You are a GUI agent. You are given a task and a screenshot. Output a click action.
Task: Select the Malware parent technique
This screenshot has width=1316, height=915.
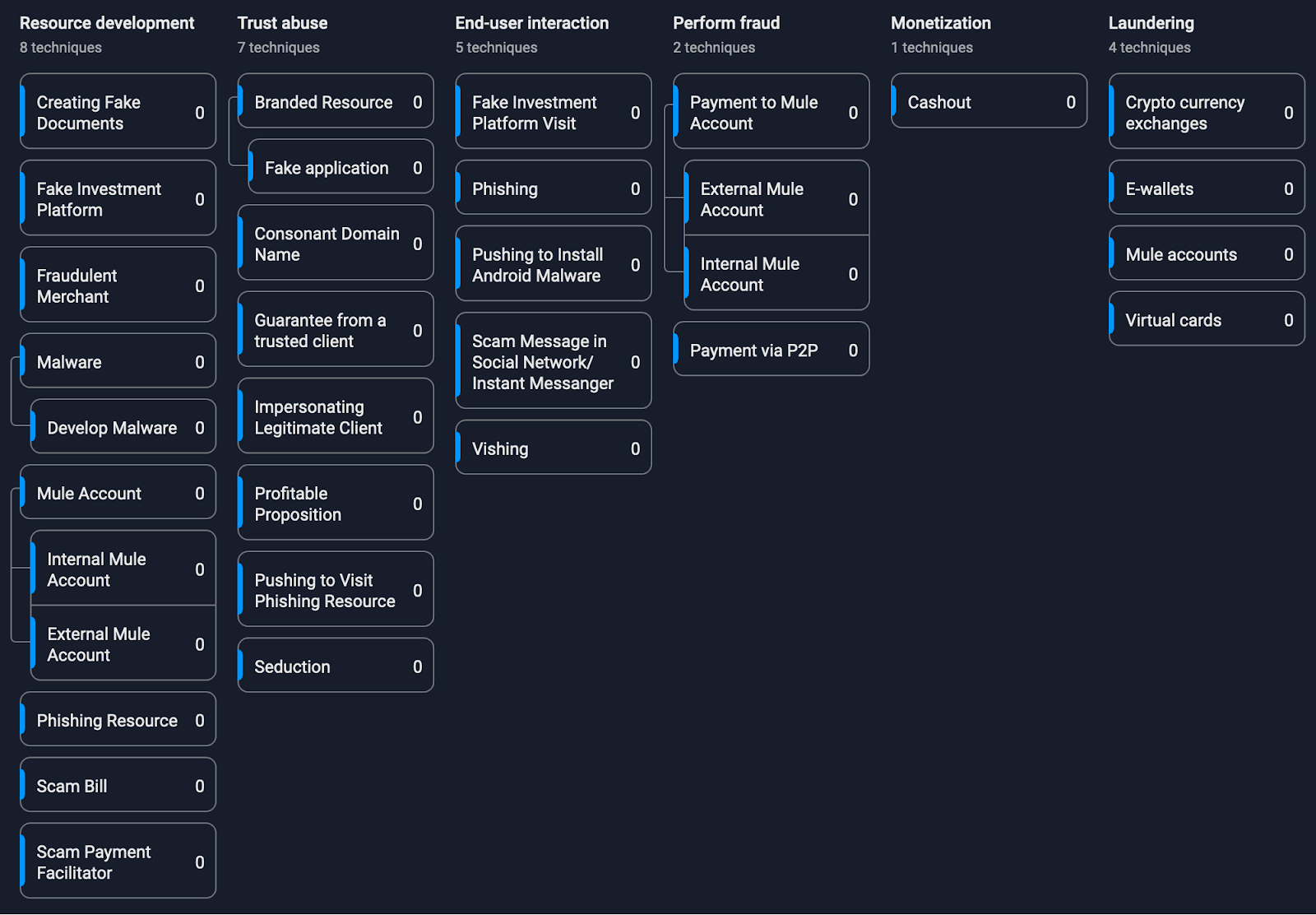[118, 361]
